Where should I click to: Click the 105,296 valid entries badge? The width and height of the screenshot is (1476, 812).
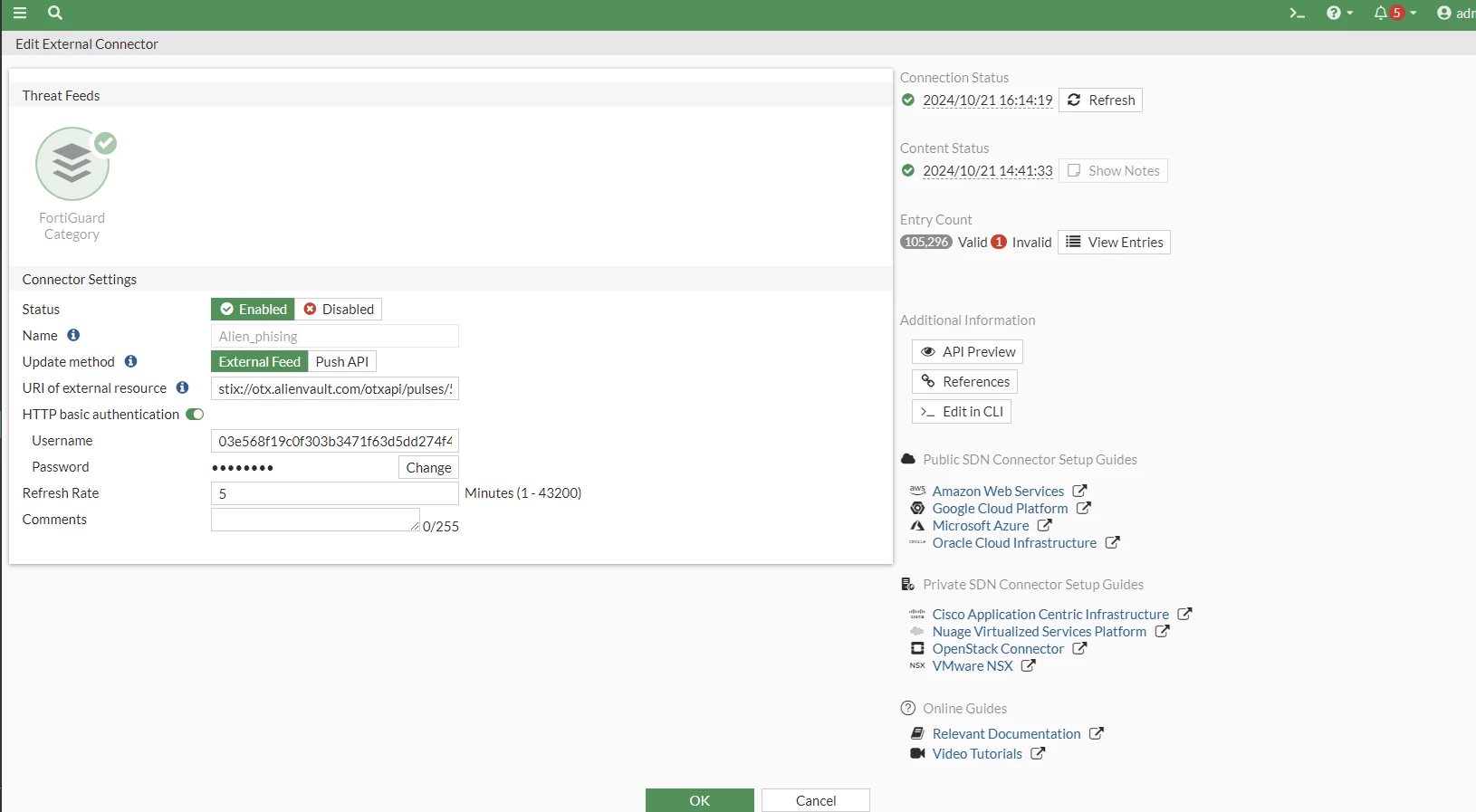pos(926,242)
